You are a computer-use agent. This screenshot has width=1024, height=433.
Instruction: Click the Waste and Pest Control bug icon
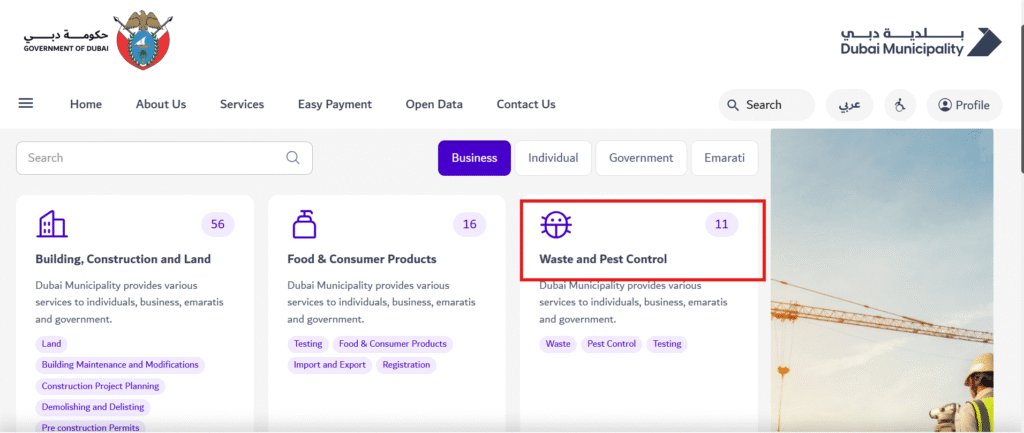556,224
